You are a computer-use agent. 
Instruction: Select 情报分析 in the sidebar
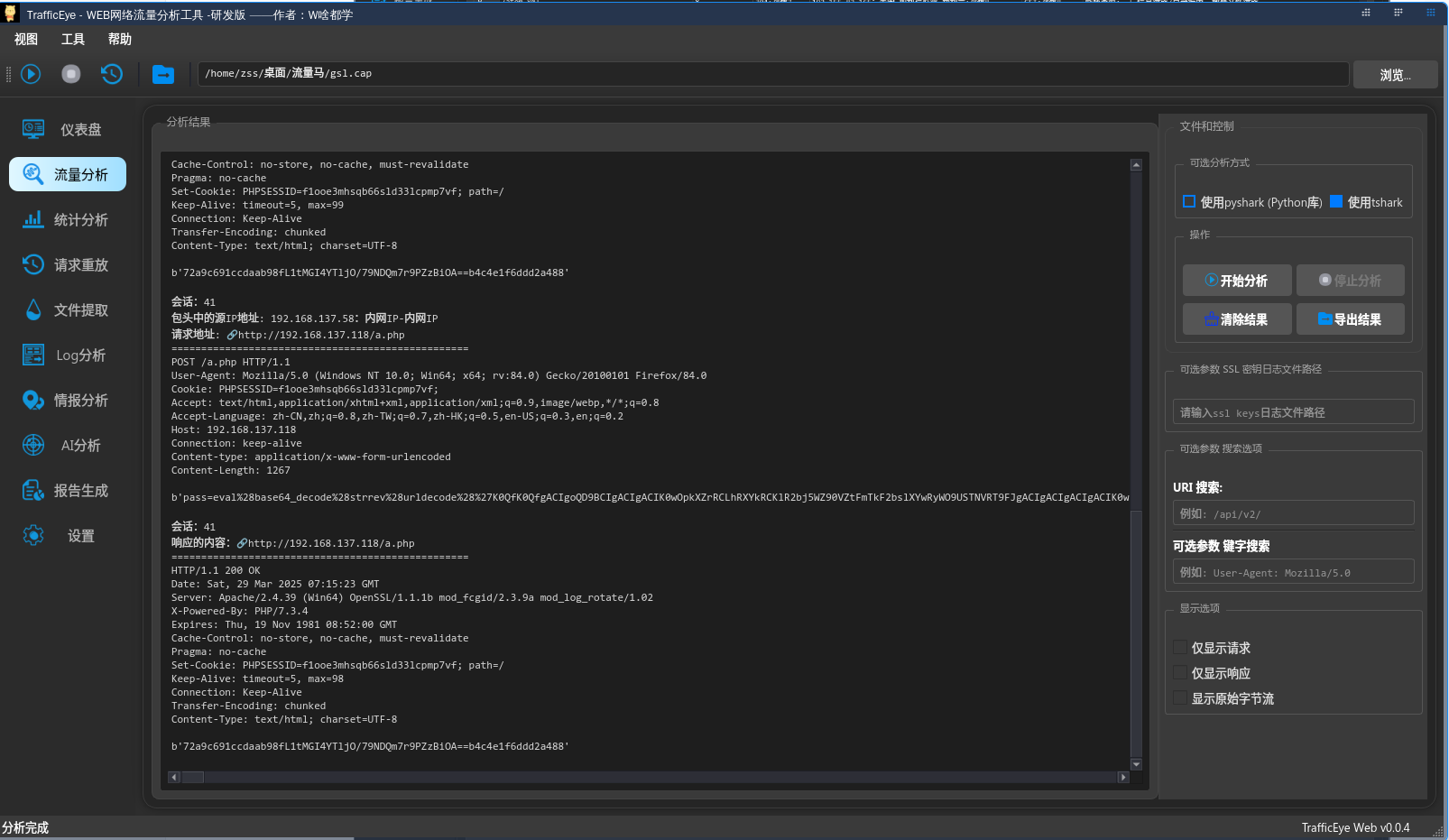[67, 400]
